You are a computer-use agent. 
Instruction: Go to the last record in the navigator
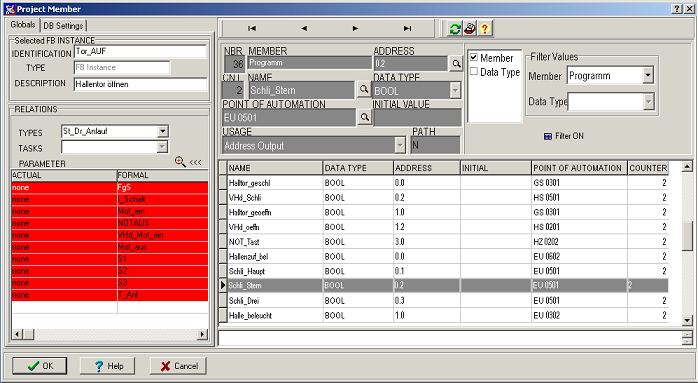[407, 29]
